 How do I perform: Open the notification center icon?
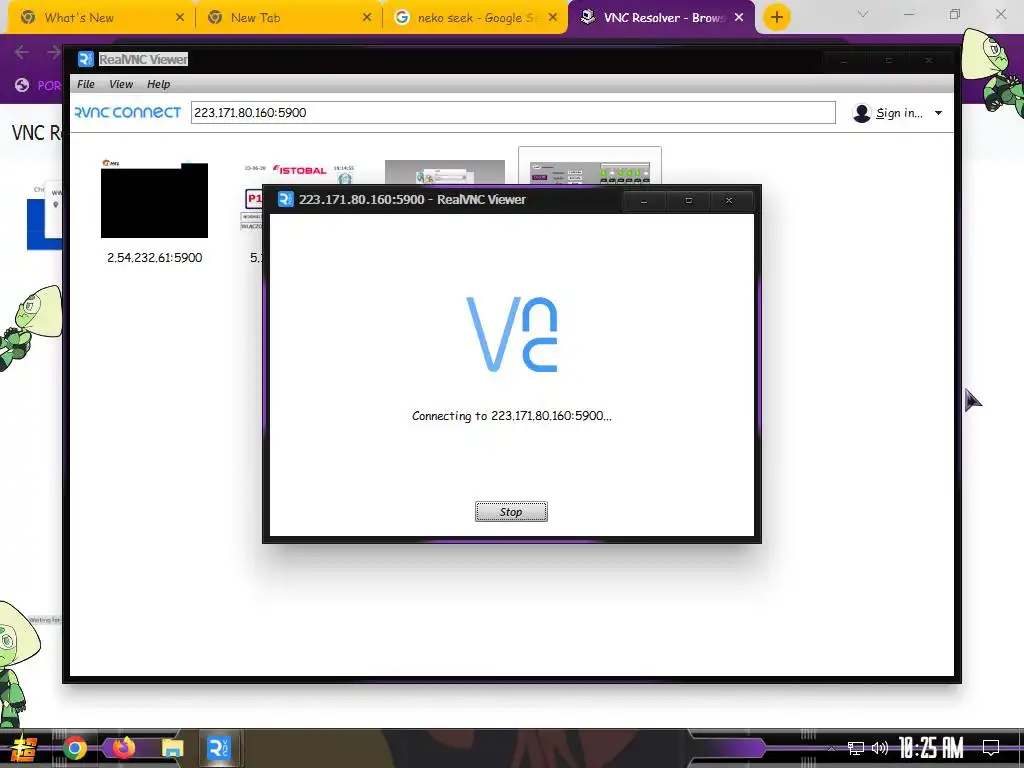click(x=991, y=748)
